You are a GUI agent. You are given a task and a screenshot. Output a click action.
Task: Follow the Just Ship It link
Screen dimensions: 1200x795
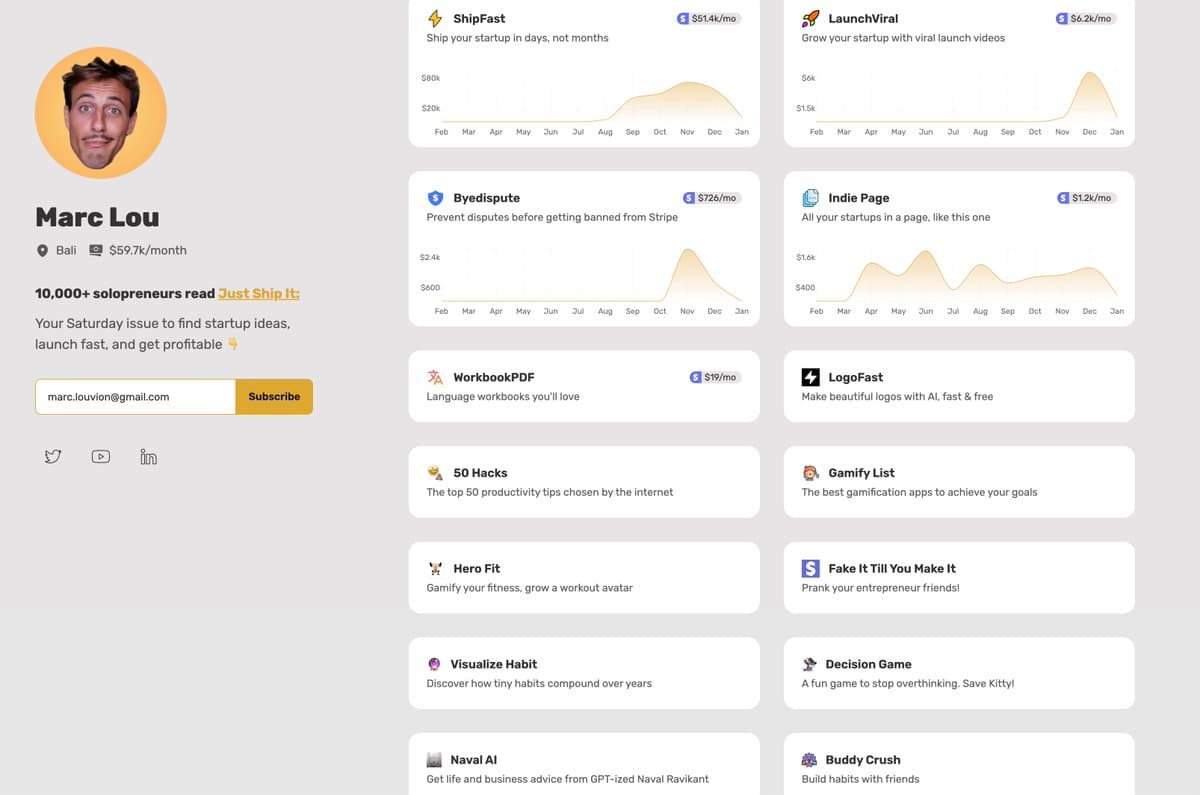click(x=259, y=293)
